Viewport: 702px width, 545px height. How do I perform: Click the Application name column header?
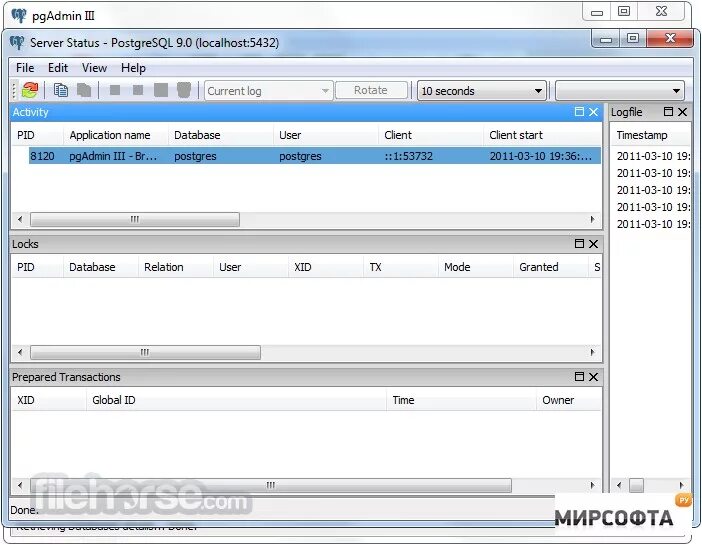[x=116, y=135]
